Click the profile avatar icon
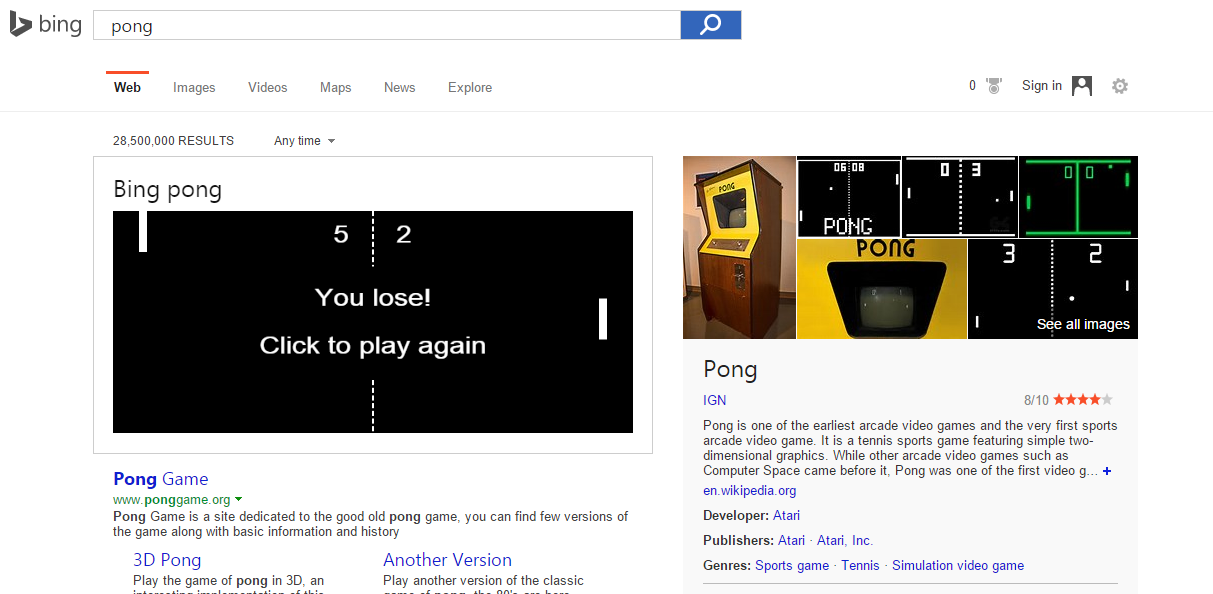 [1082, 86]
